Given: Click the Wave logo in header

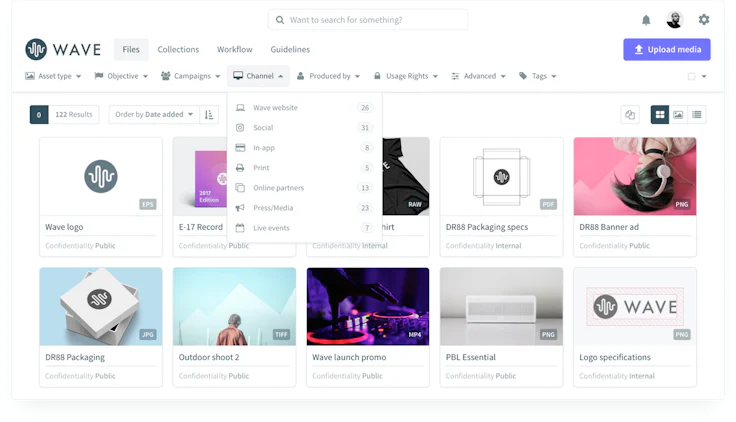Looking at the screenshot, I should click(63, 49).
